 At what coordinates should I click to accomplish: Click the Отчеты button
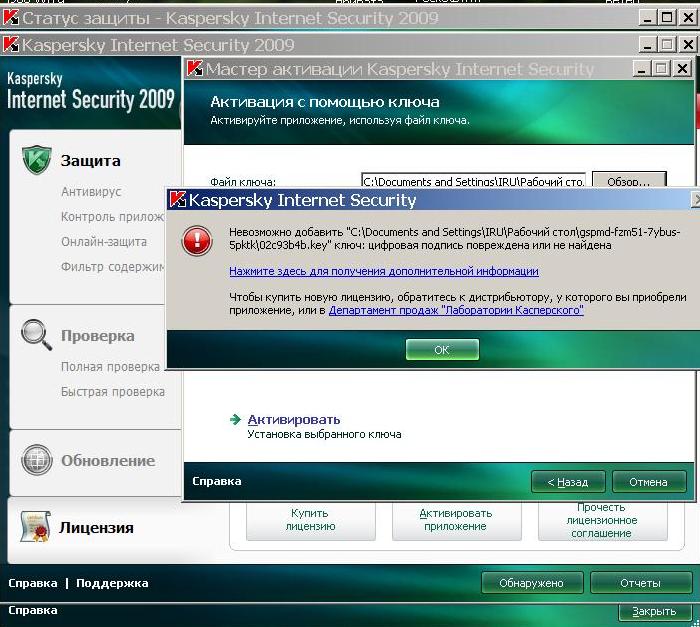tap(641, 583)
